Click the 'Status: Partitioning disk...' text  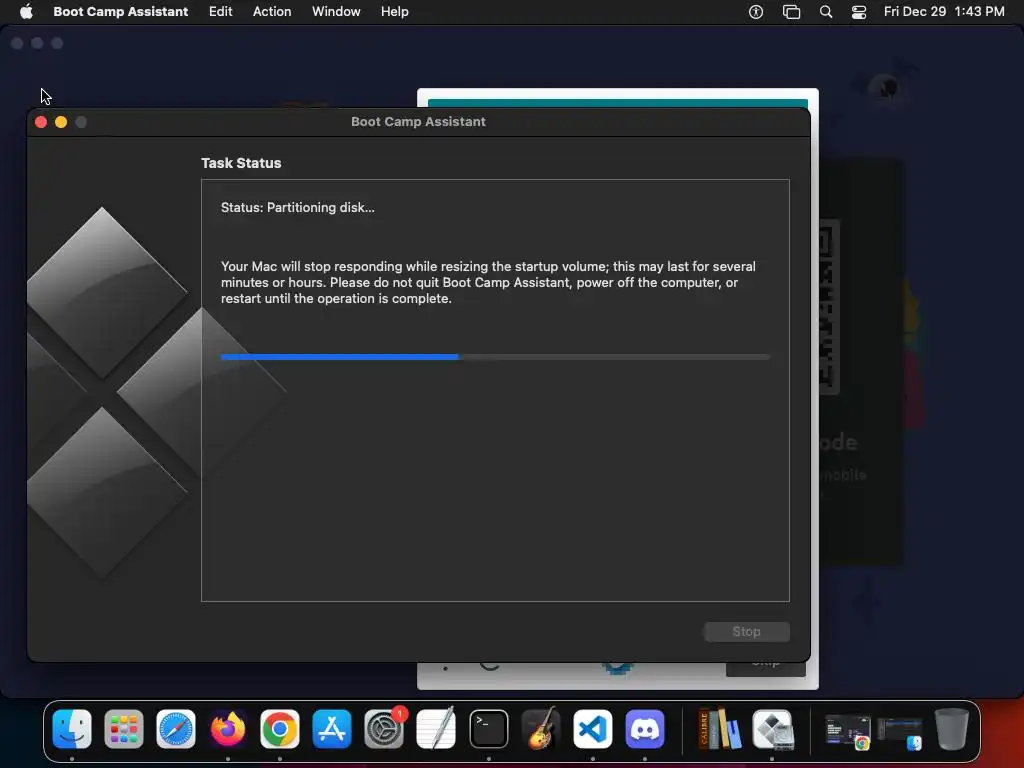[298, 208]
